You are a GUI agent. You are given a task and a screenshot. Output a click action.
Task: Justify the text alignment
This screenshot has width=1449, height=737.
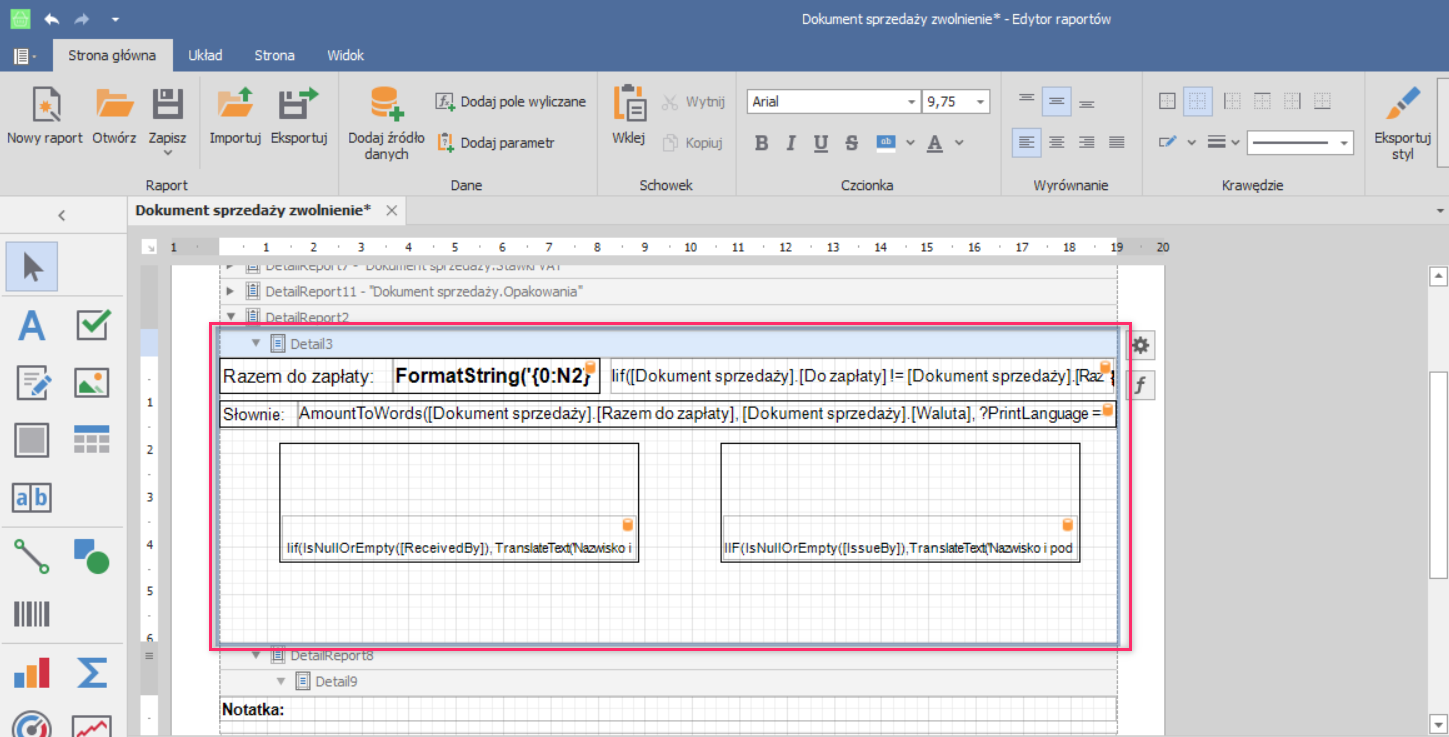point(1117,143)
